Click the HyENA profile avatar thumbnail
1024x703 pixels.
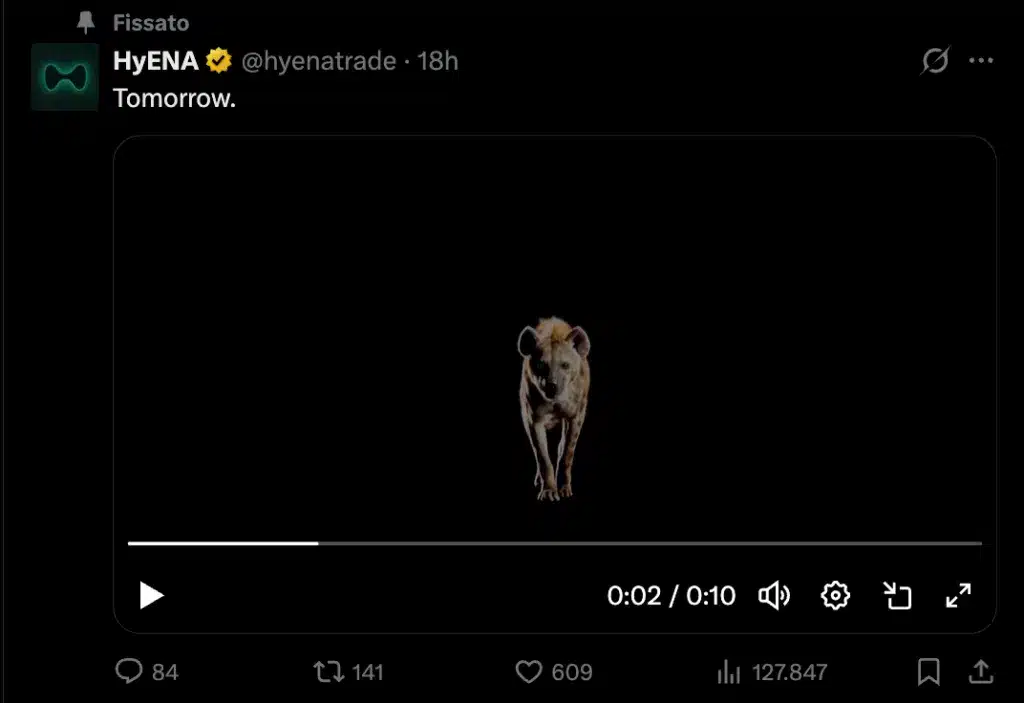[64, 77]
